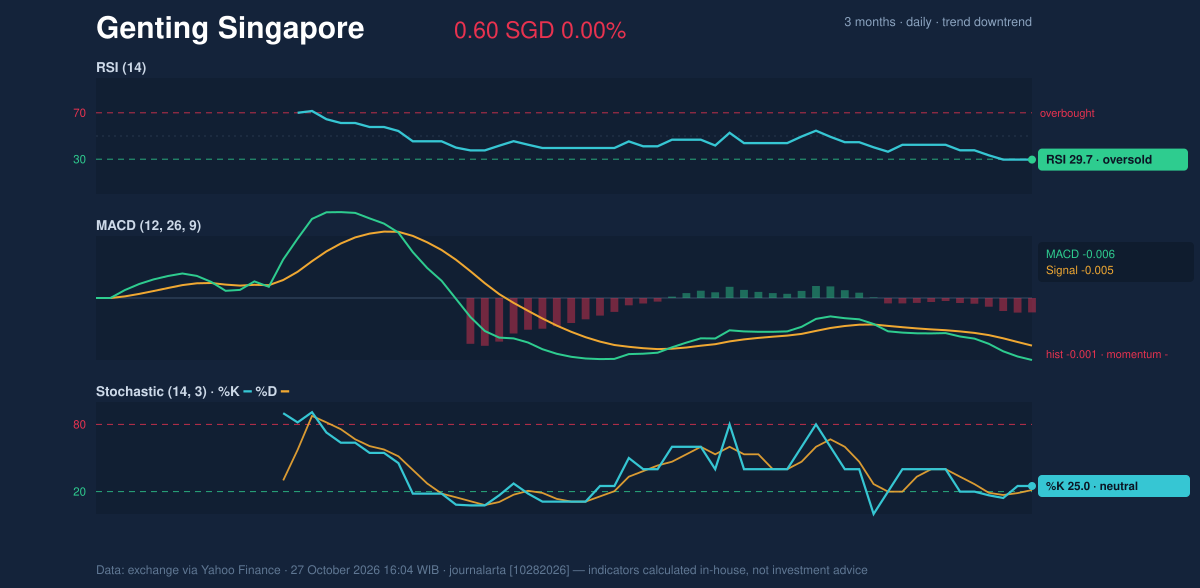Click the overbought label

[1067, 113]
